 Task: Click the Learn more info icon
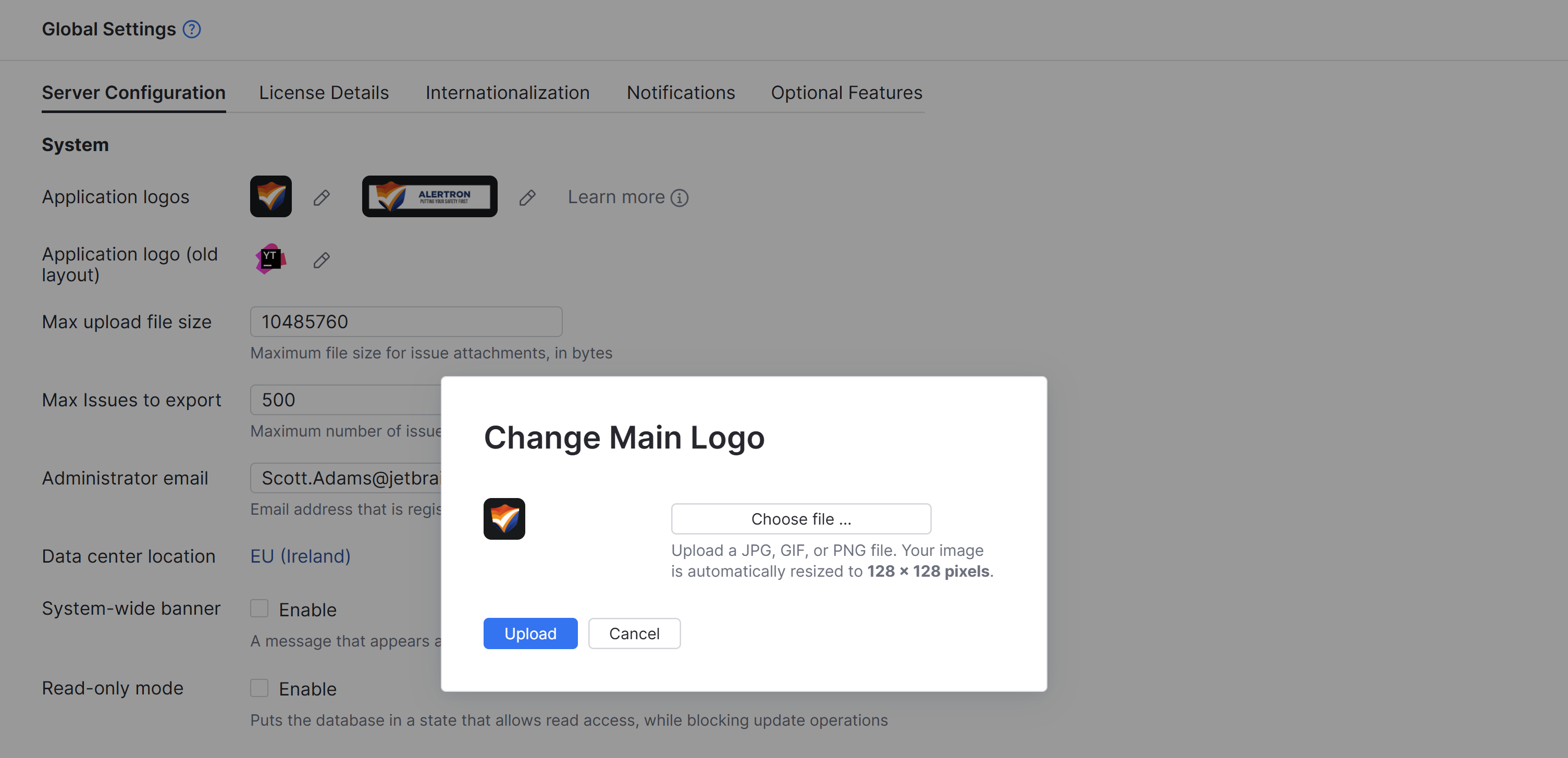[x=680, y=198]
